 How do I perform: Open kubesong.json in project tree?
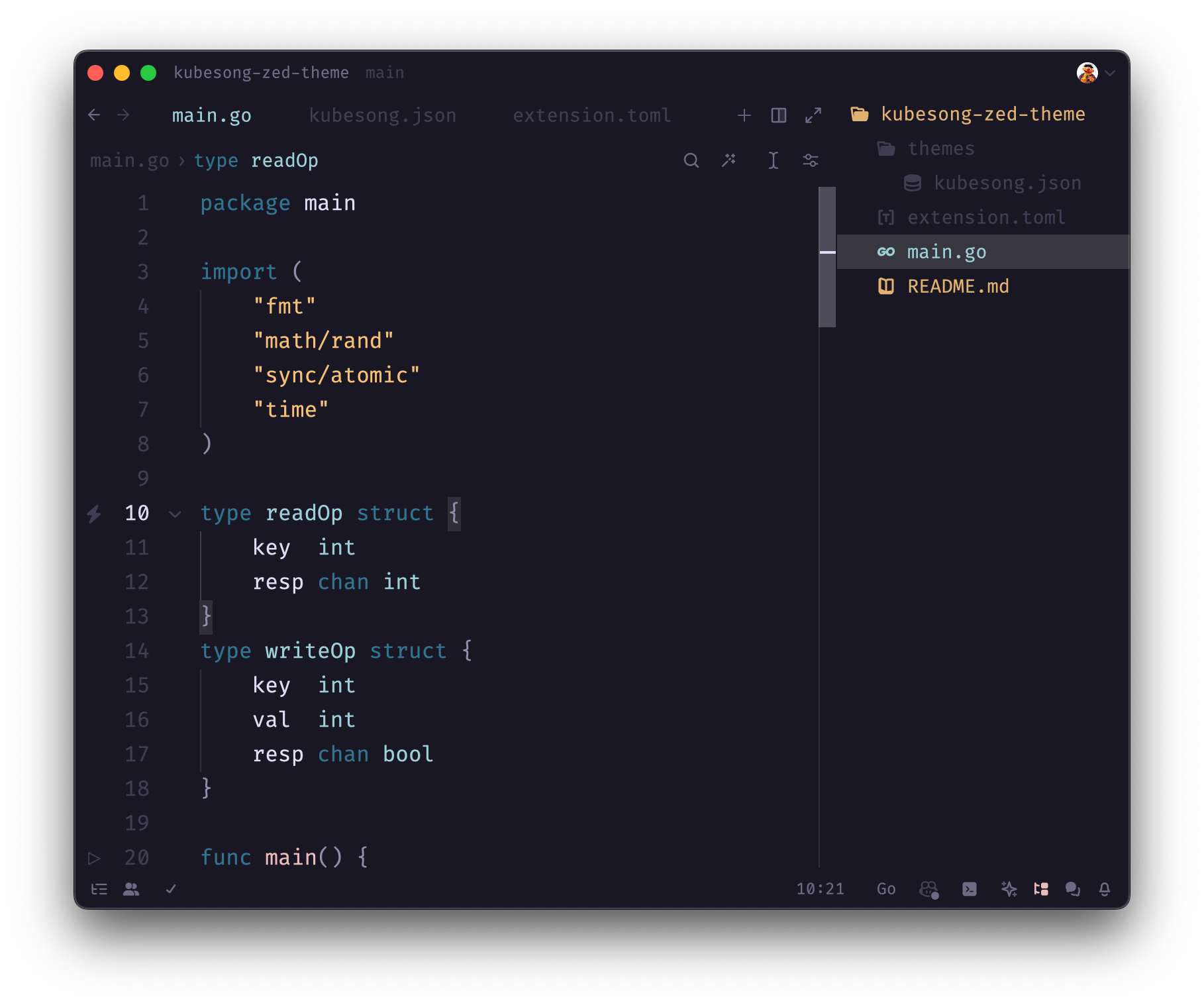point(983,183)
